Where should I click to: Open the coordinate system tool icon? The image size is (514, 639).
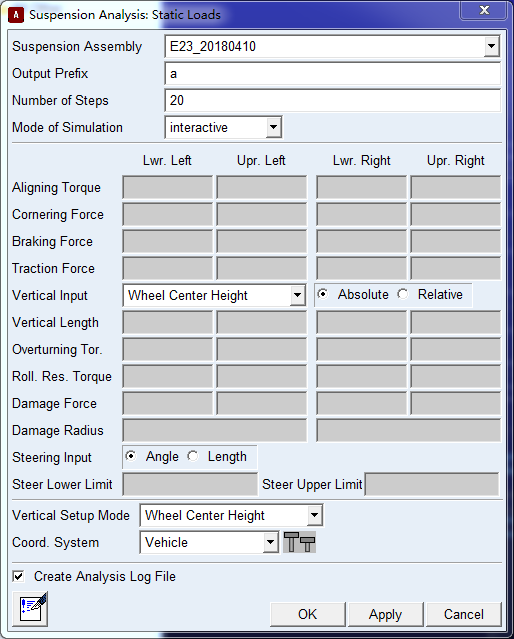click(x=300, y=542)
